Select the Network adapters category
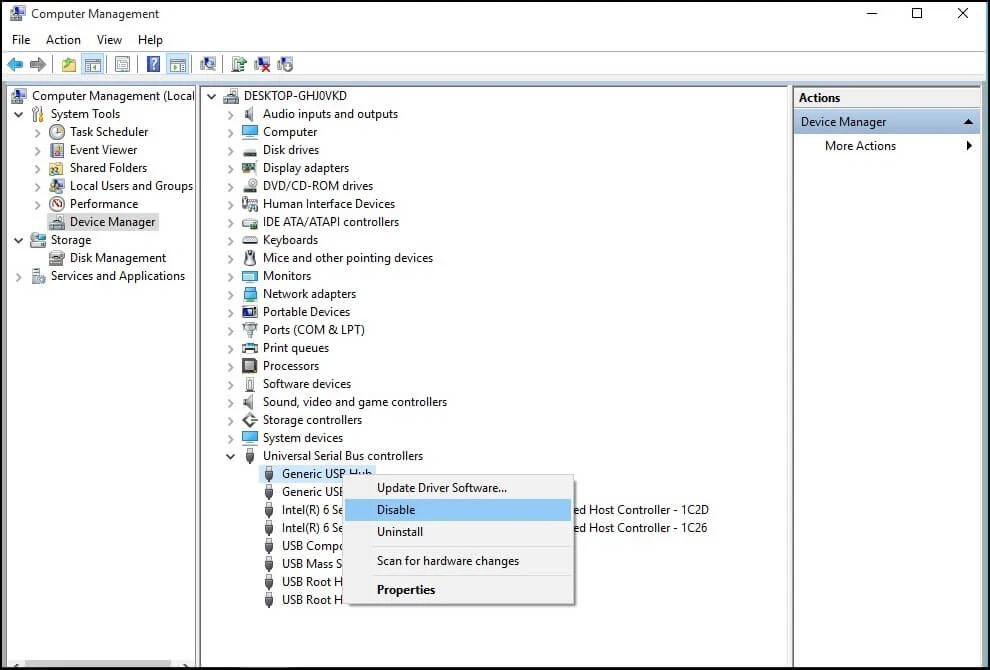990x670 pixels. 309,294
